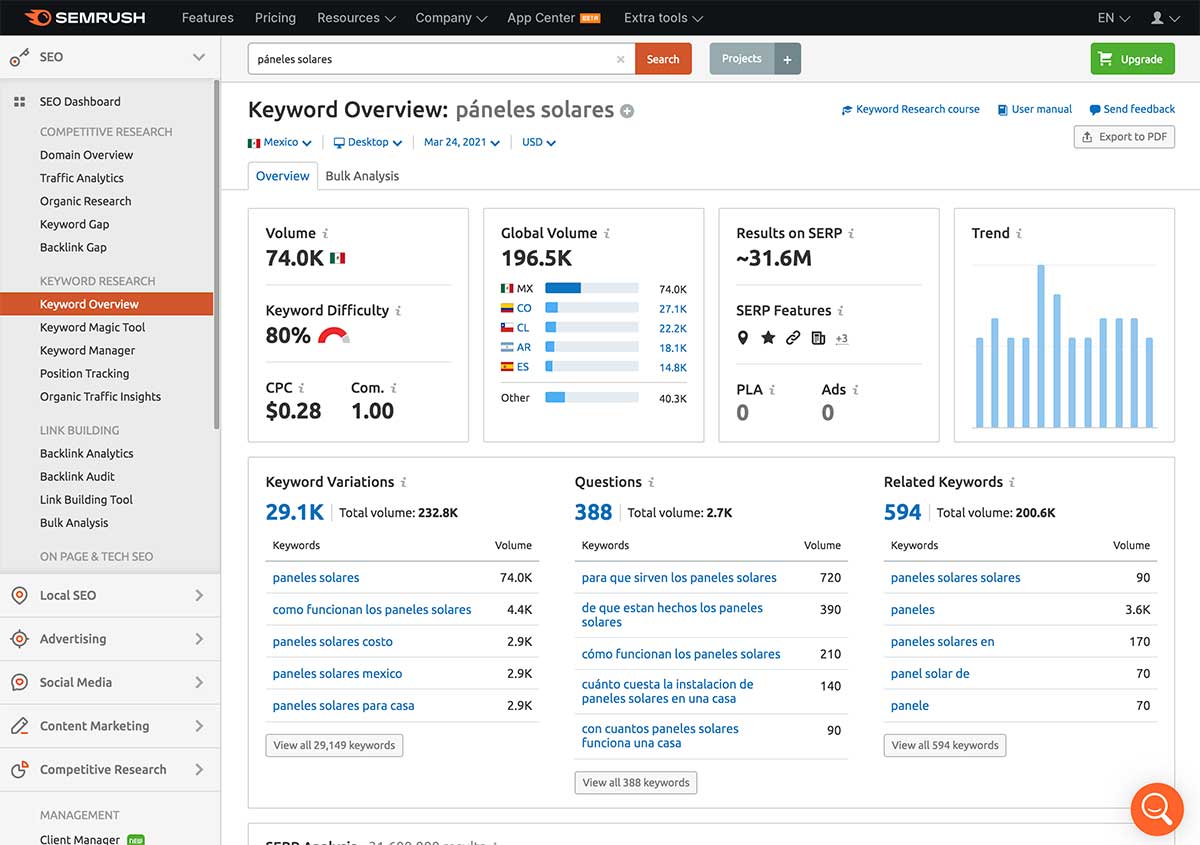
Task: Expand the Local SEO sidebar section
Action: pos(110,595)
